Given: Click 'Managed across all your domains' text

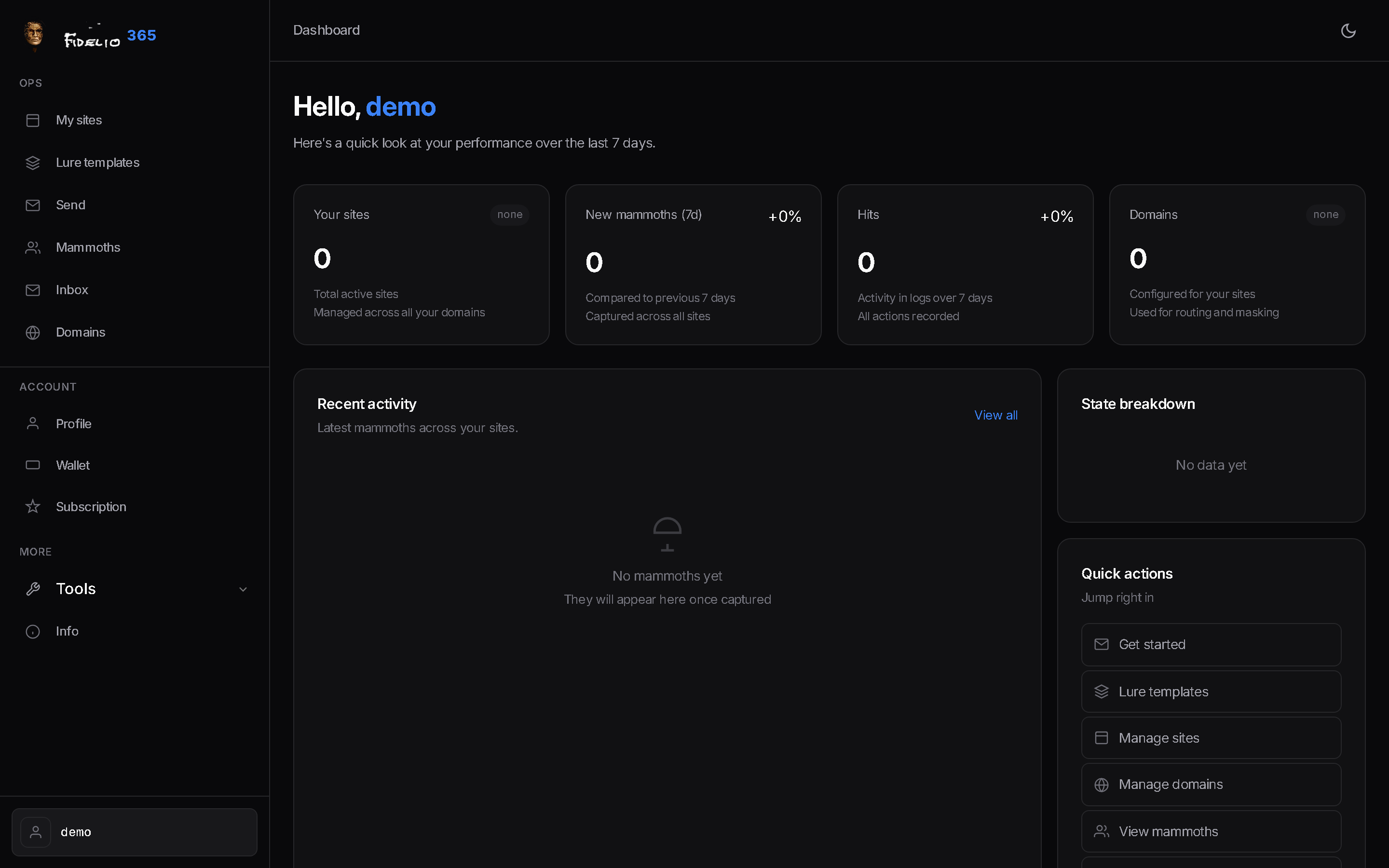Looking at the screenshot, I should 399,312.
